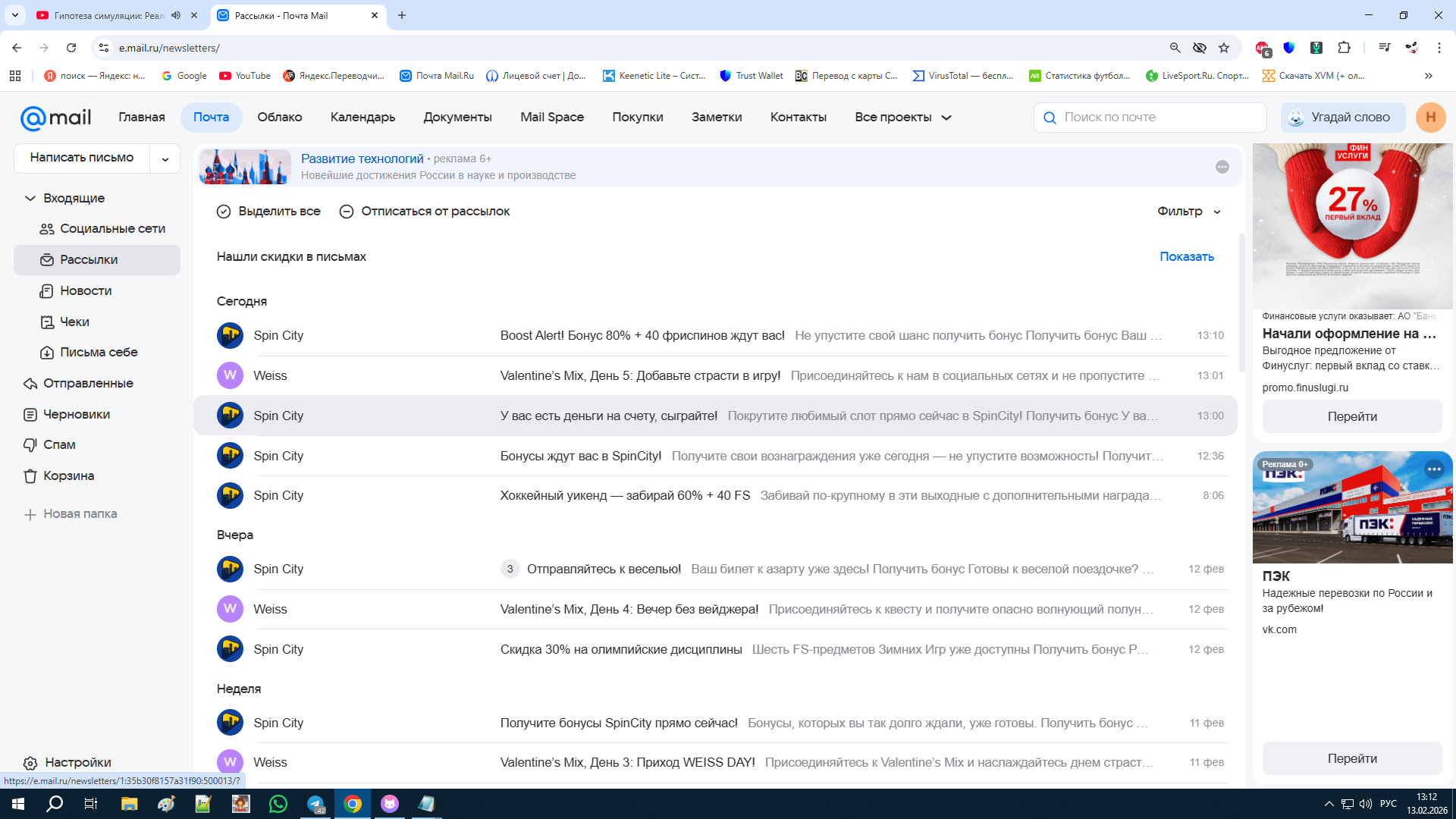Select all emails with Выделить все
Viewport: 1456px width, 819px height.
pyautogui.click(x=268, y=212)
